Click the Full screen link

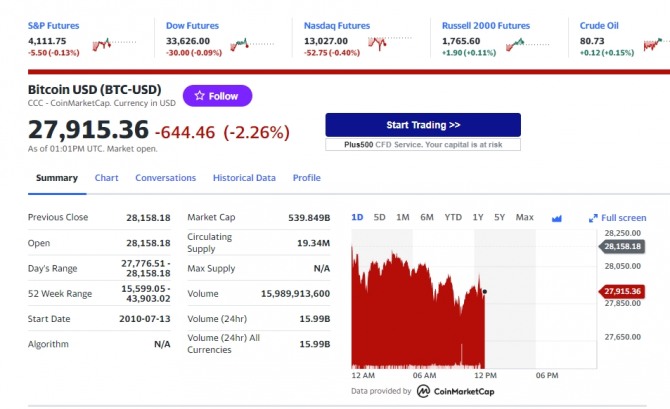tap(623, 218)
